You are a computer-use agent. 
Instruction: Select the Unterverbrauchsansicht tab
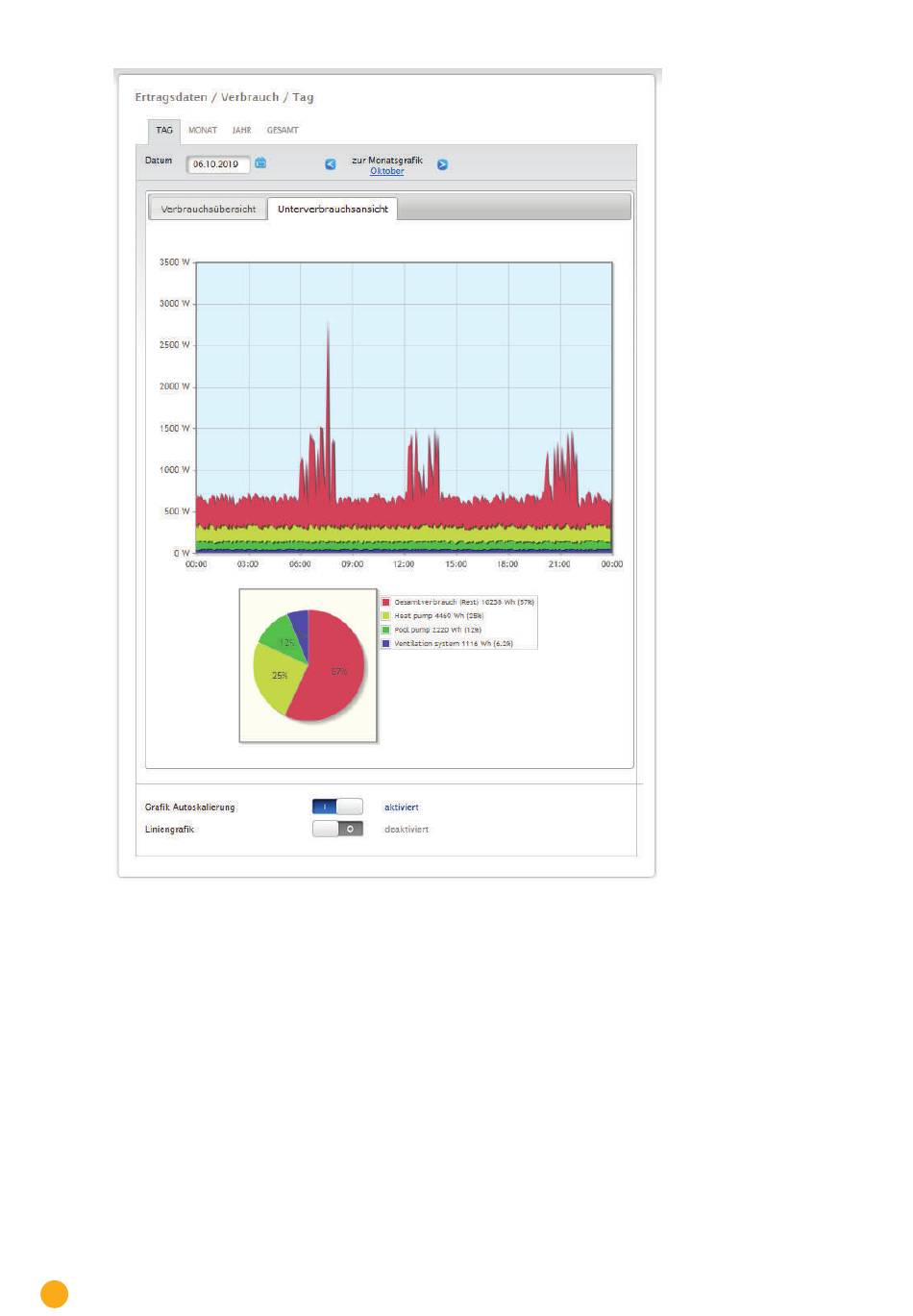pos(333,209)
